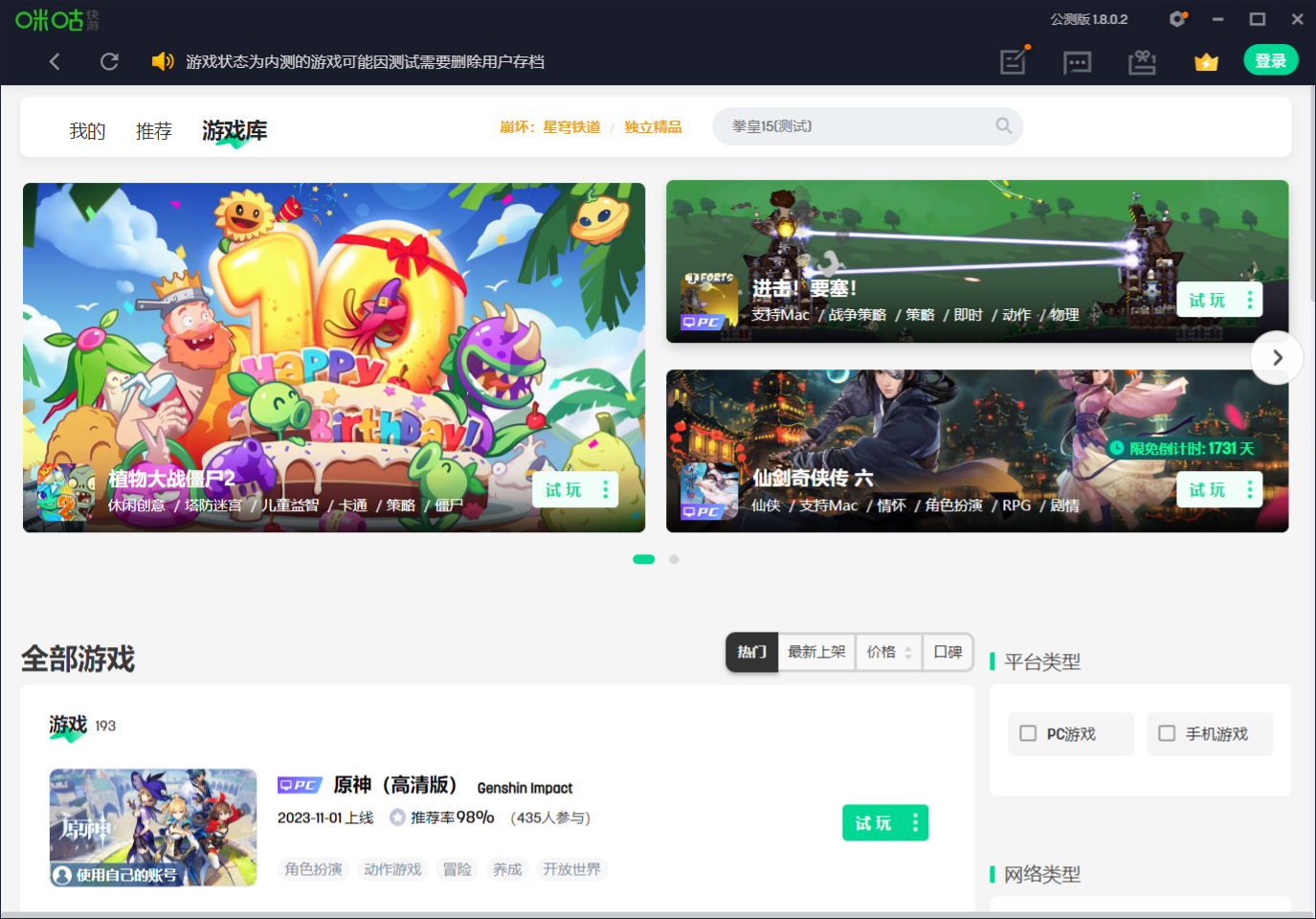Screen dimensions: 1316x919
Task: Go back with the left arrow icon
Action: coord(55,61)
